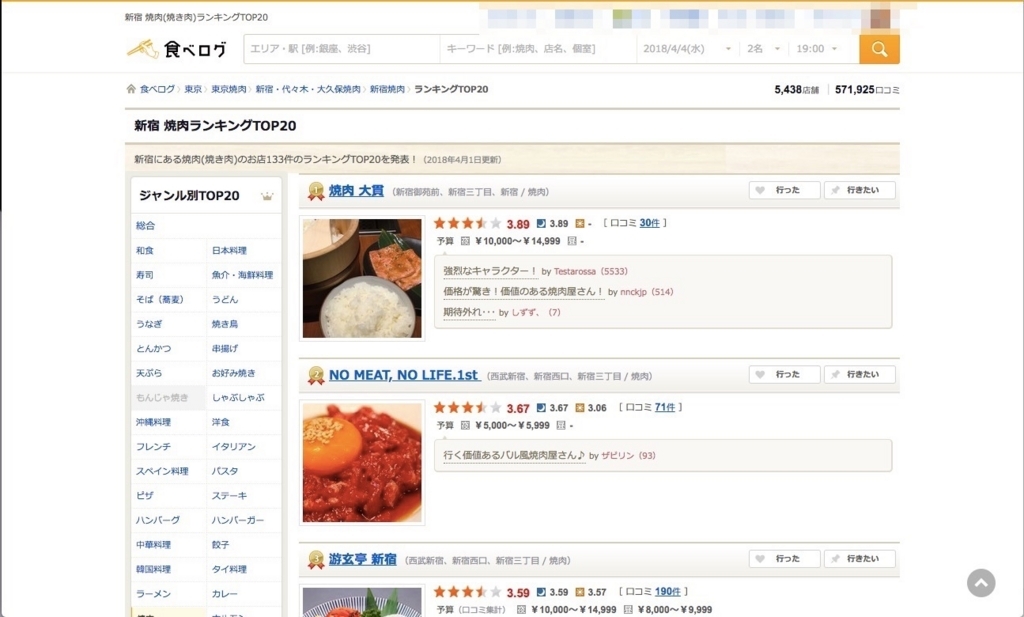Viewport: 1024px width, 617px height.
Task: Click the crown icon in ジャンル別TOP20 header
Action: (266, 196)
